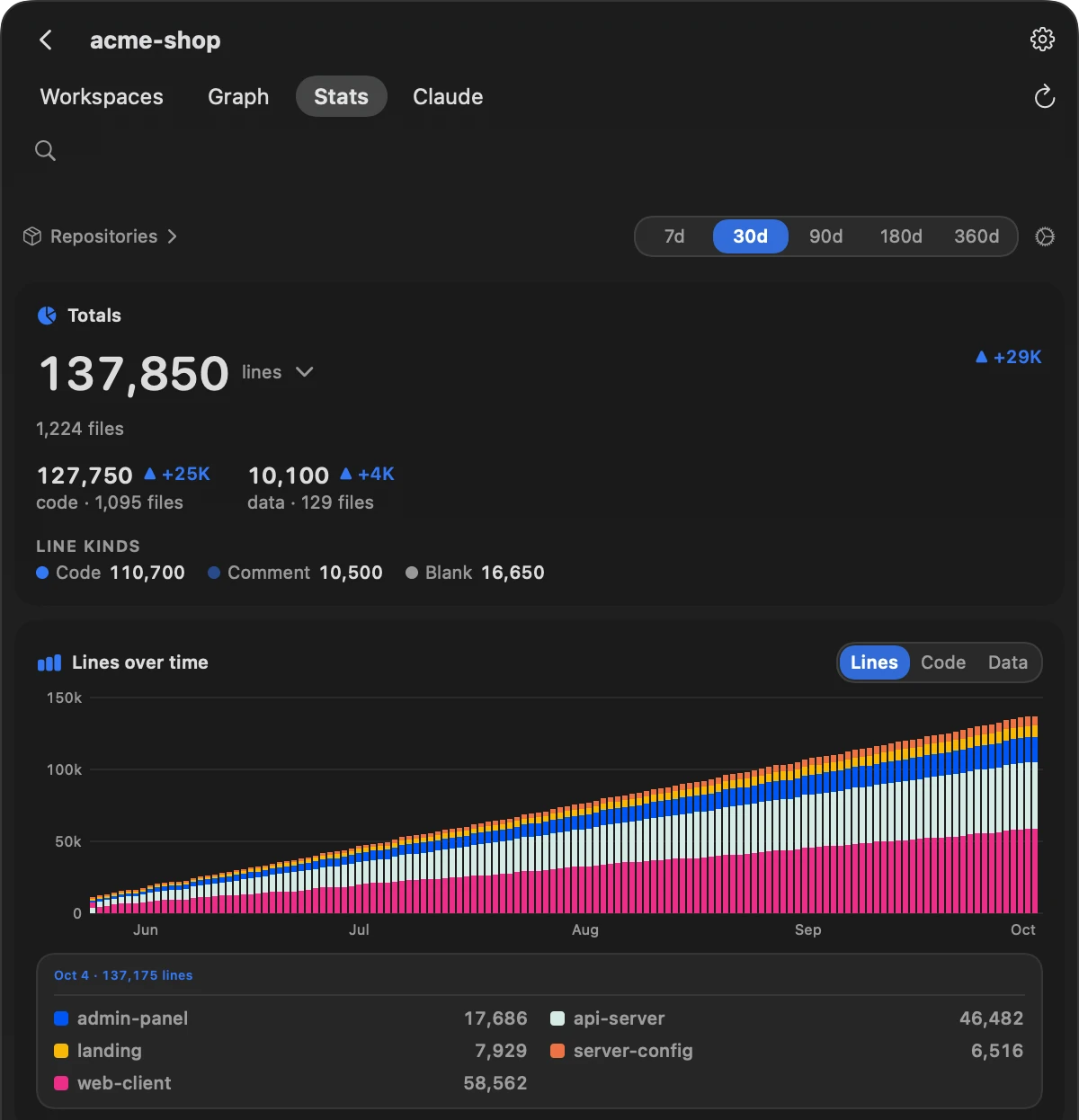
Task: Show the Data chart mode
Action: coord(1008,662)
